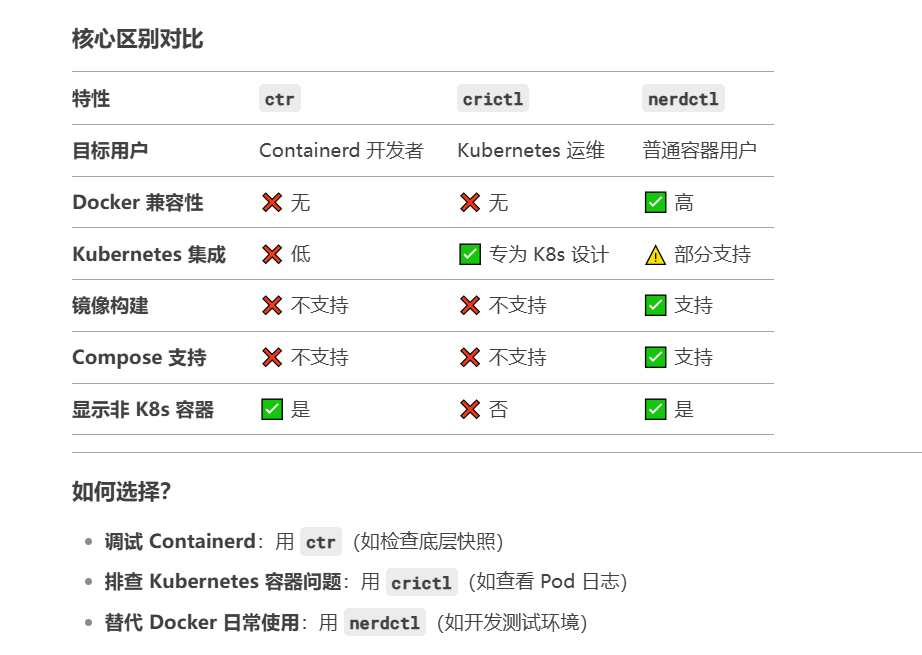922x655 pixels.
Task: Click green check in nerdctl Docker 兼容性 cell
Action: tap(655, 202)
